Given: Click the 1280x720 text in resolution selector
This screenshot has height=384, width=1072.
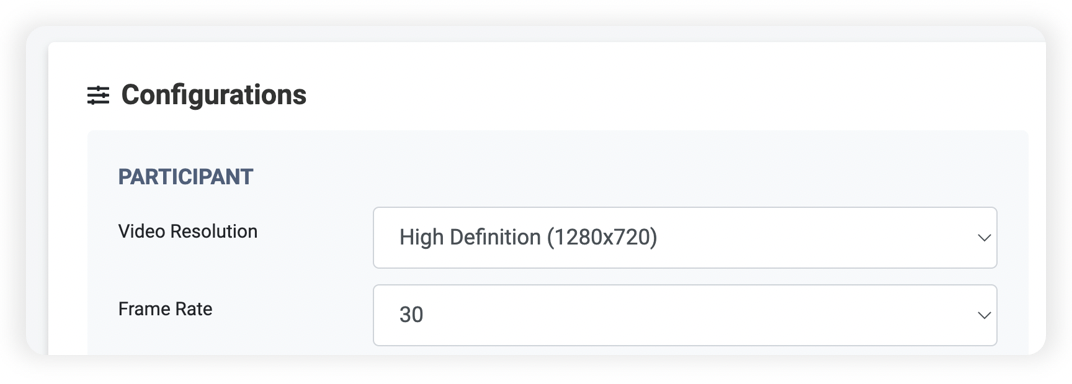Looking at the screenshot, I should (x=602, y=238).
